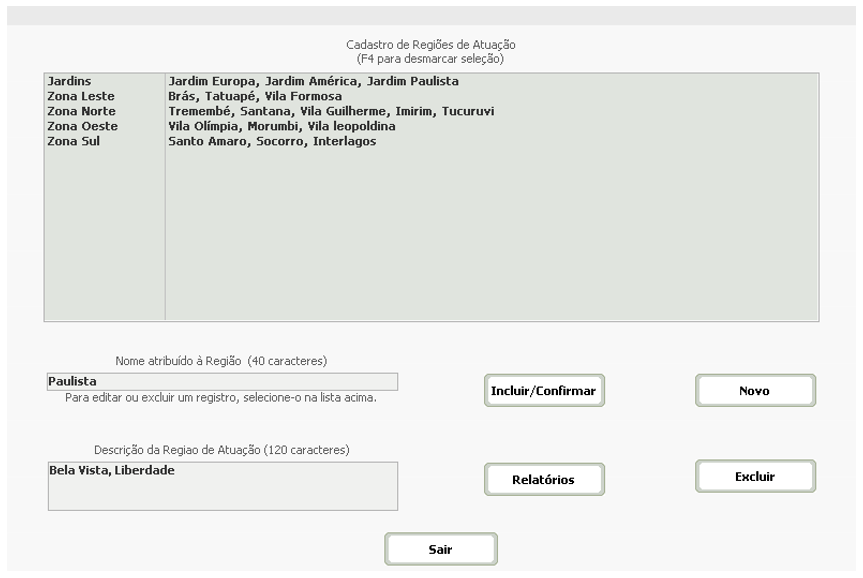Screen dimensions: 863x578
Task: Click the 'Cadastro de Regiões de Atuação' title
Action: coord(430,45)
